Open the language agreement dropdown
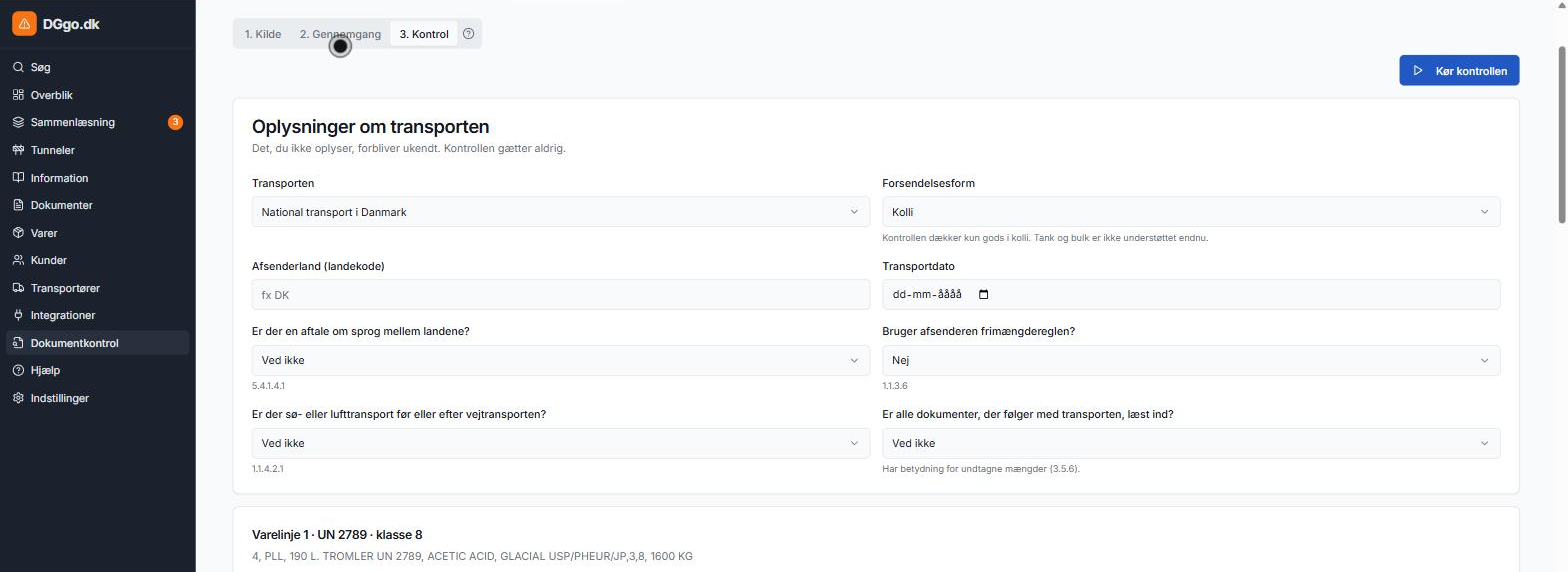This screenshot has height=572, width=1568. (x=561, y=360)
